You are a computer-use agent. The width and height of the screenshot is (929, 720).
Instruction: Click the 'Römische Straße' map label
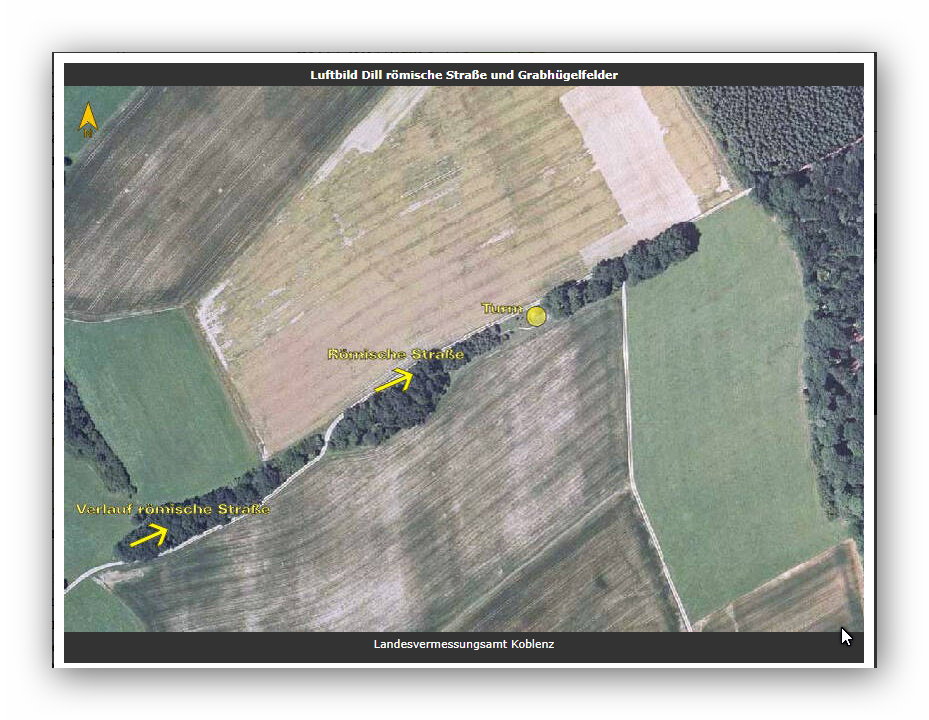pyautogui.click(x=396, y=354)
